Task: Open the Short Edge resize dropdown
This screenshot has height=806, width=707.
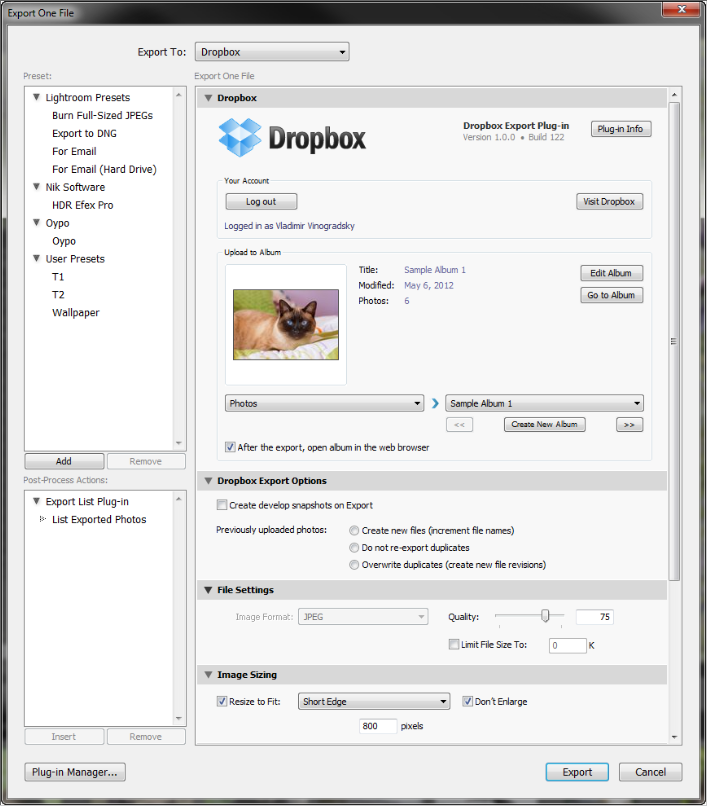Action: pyautogui.click(x=374, y=701)
